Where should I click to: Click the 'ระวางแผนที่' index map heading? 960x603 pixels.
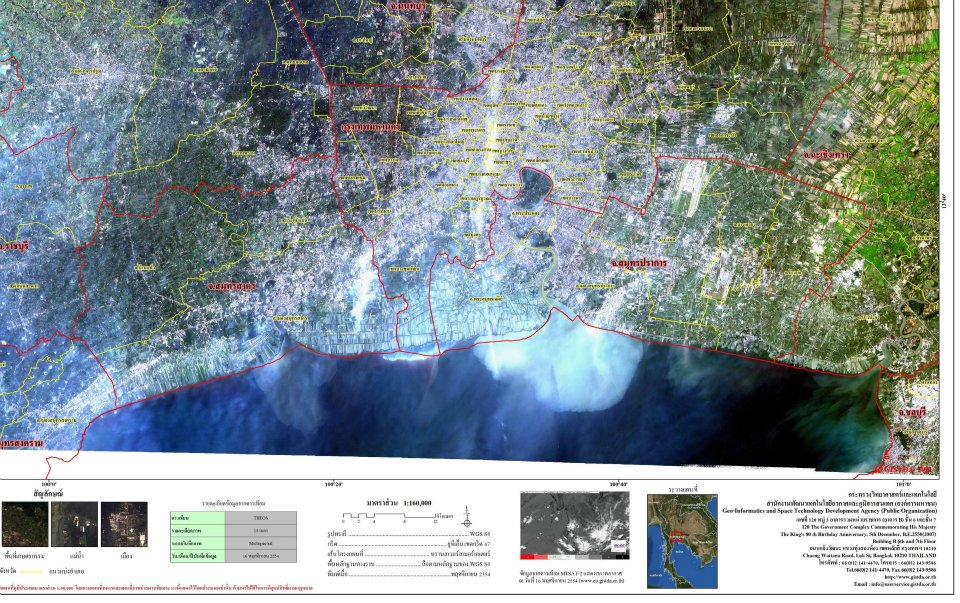click(x=683, y=490)
